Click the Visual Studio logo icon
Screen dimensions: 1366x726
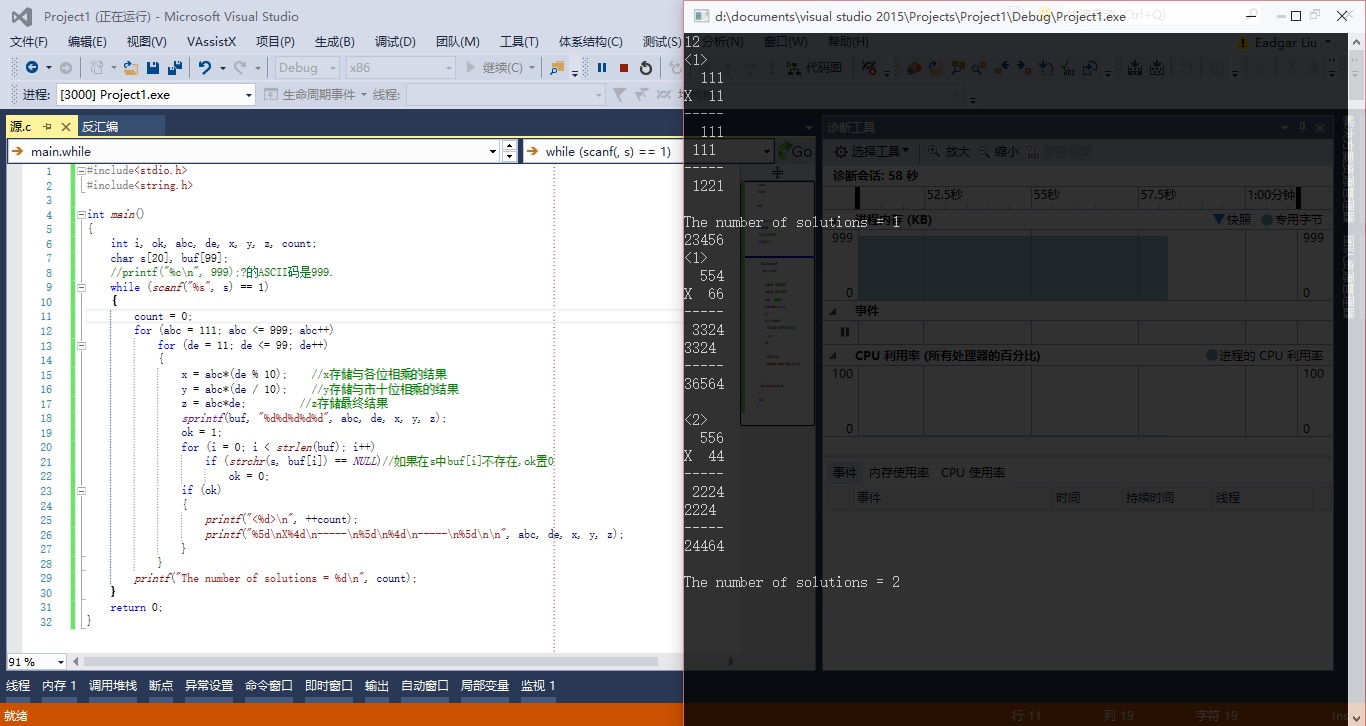tap(21, 17)
